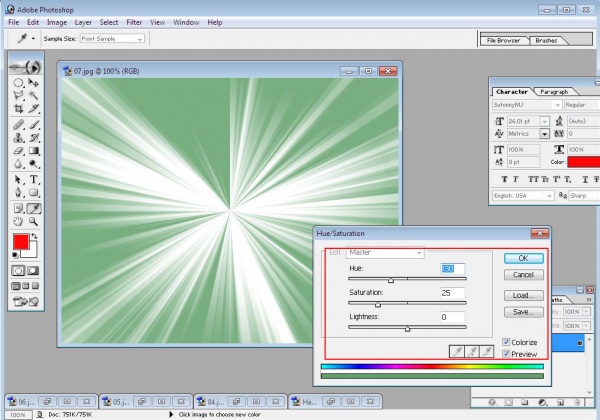600x420 pixels.
Task: Click the red foreground color swatch
Action: point(21,241)
